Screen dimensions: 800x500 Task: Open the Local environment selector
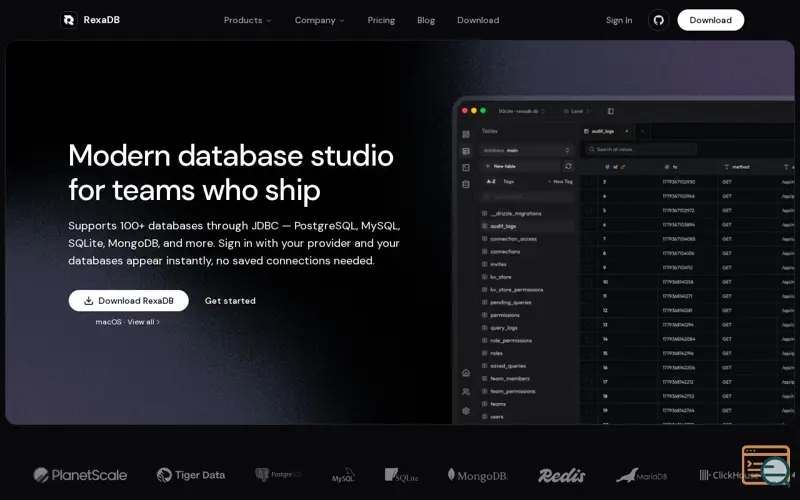click(577, 111)
